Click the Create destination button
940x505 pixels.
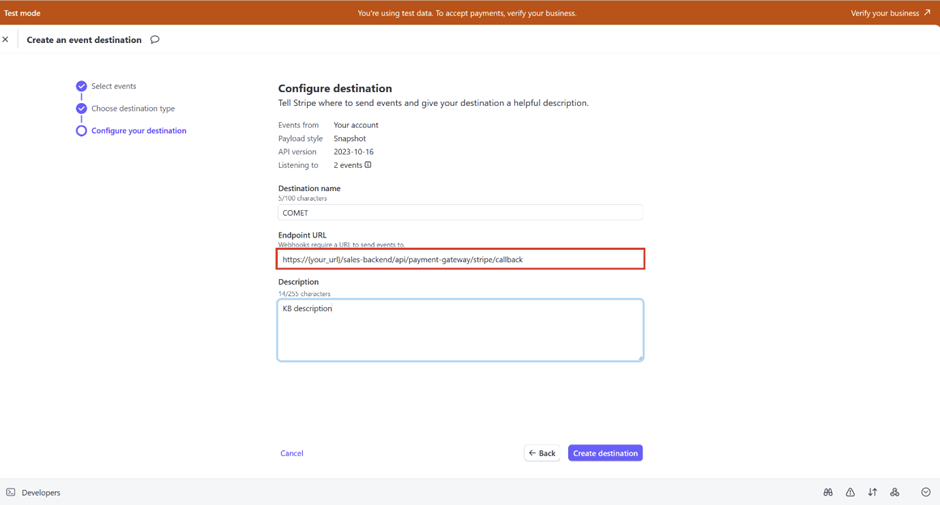605,453
